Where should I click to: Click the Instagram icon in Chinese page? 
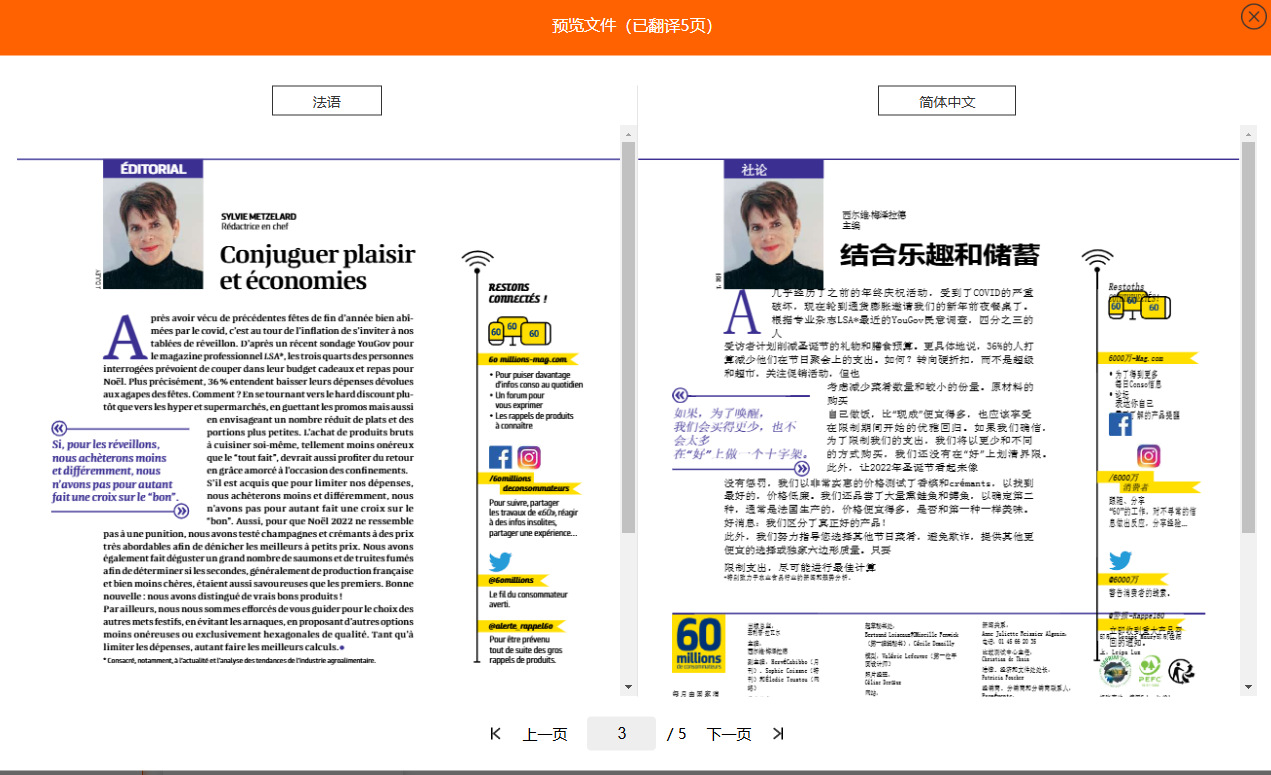[x=1149, y=456]
